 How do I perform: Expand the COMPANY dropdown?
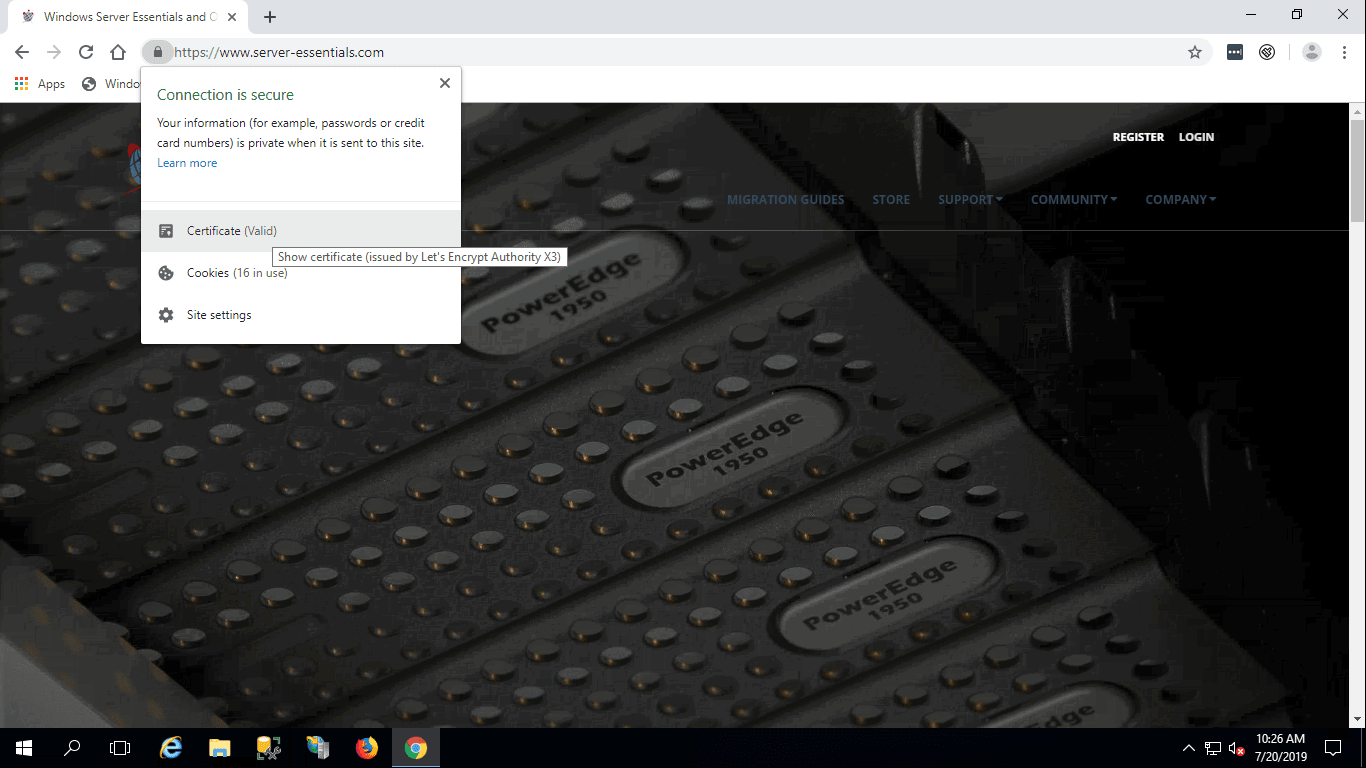click(x=1181, y=200)
